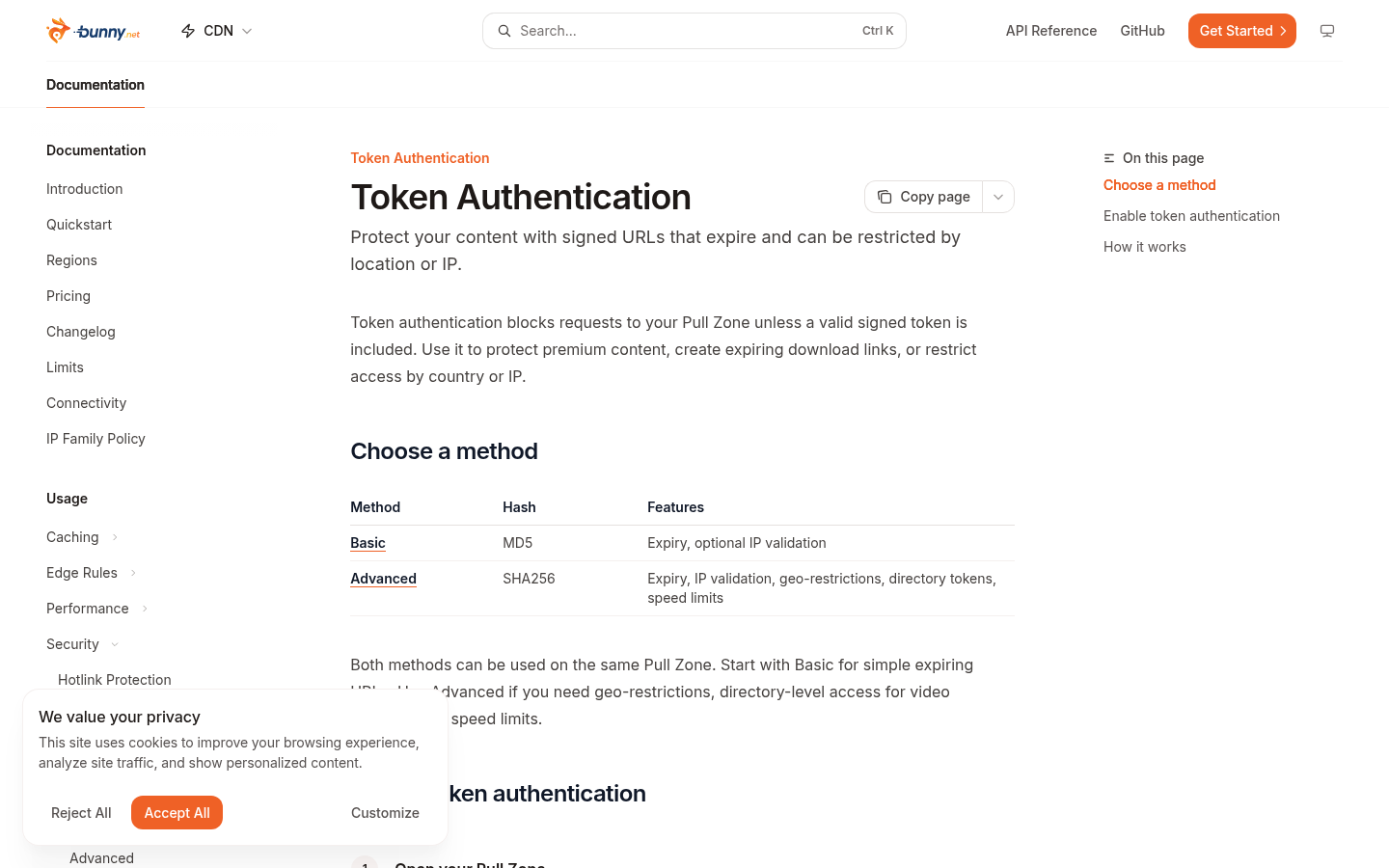Accept All cookies
The width and height of the screenshot is (1389, 868).
tap(177, 813)
